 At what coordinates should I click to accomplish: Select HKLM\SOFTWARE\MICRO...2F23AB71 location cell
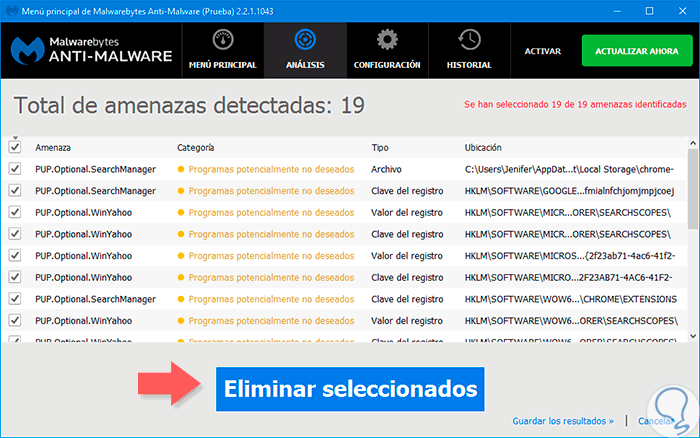tap(568, 278)
